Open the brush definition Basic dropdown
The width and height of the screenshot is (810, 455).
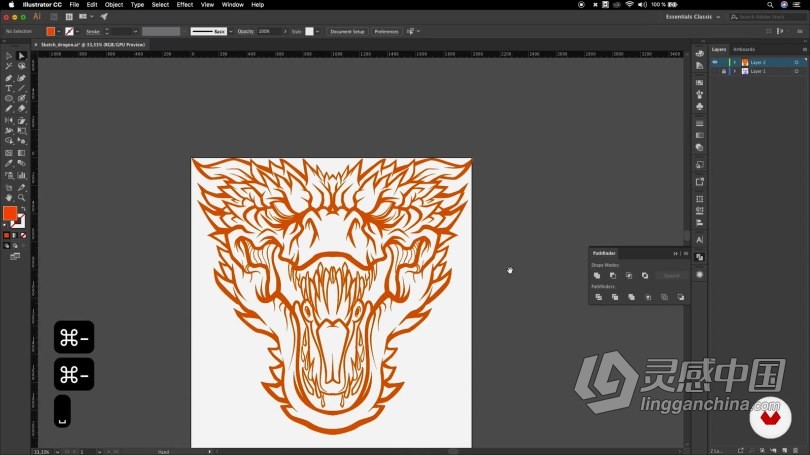point(230,32)
